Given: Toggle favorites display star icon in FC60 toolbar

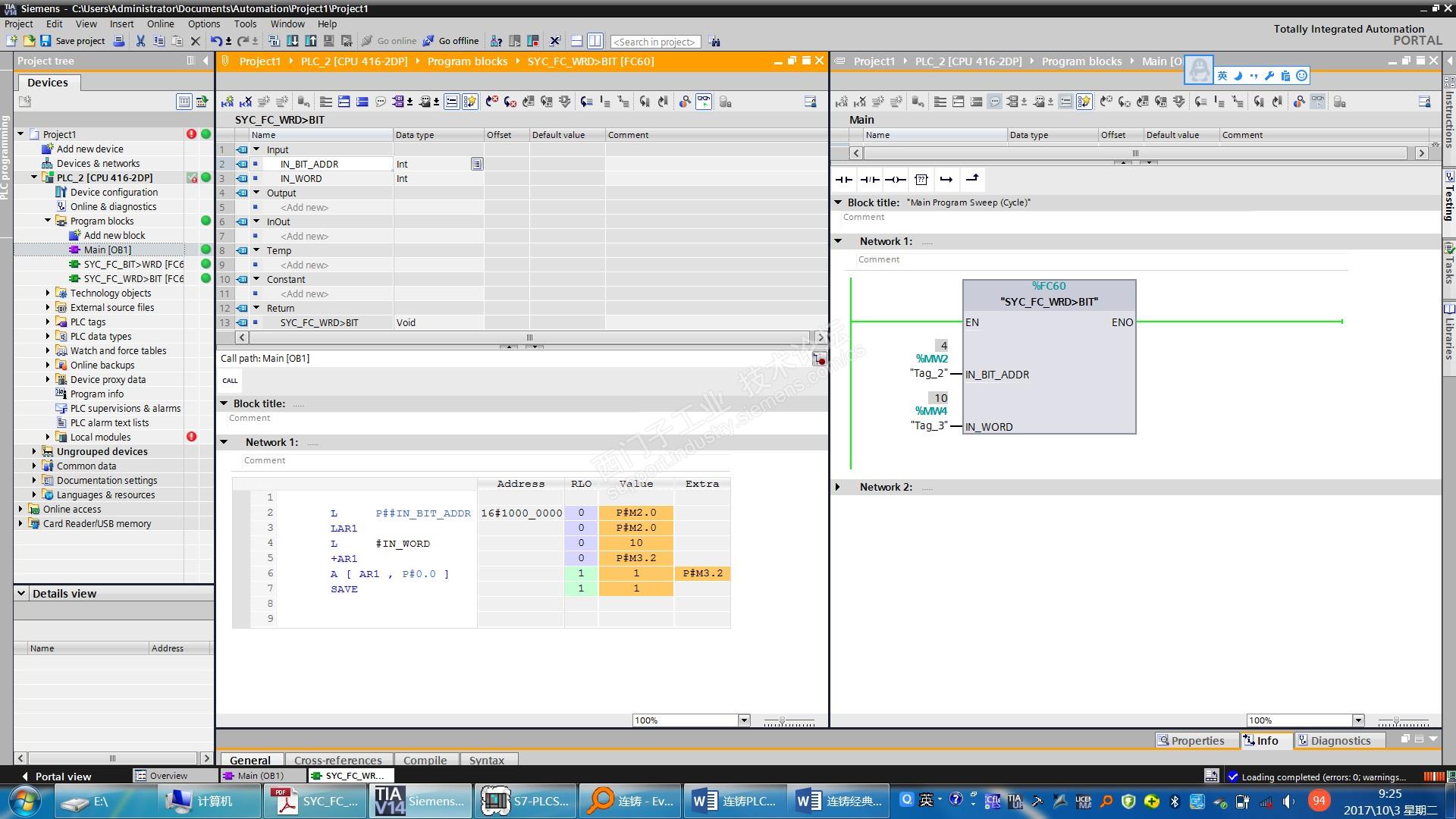Looking at the screenshot, I should click(x=470, y=102).
